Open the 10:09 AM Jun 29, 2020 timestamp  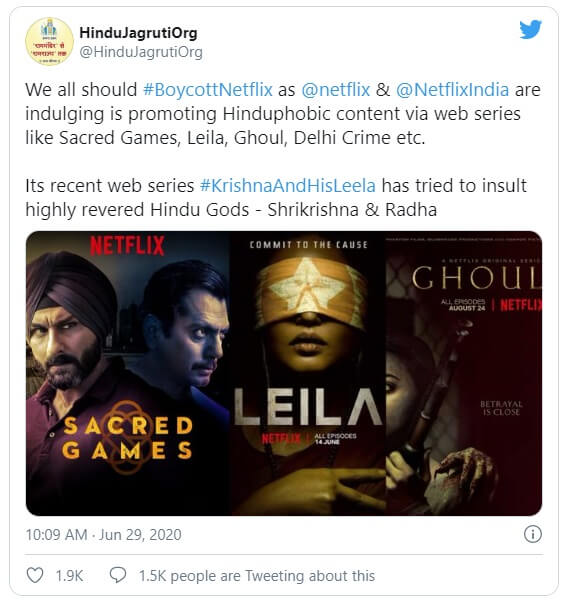[x=103, y=535]
